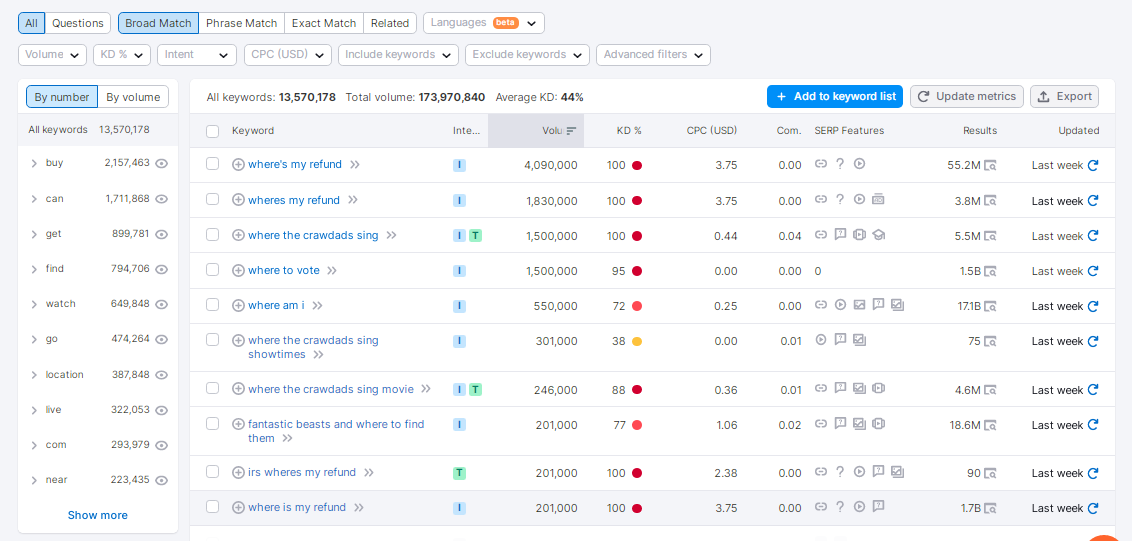View SERP for 55.2M results row
Image resolution: width=1132 pixels, height=541 pixels.
(990, 165)
